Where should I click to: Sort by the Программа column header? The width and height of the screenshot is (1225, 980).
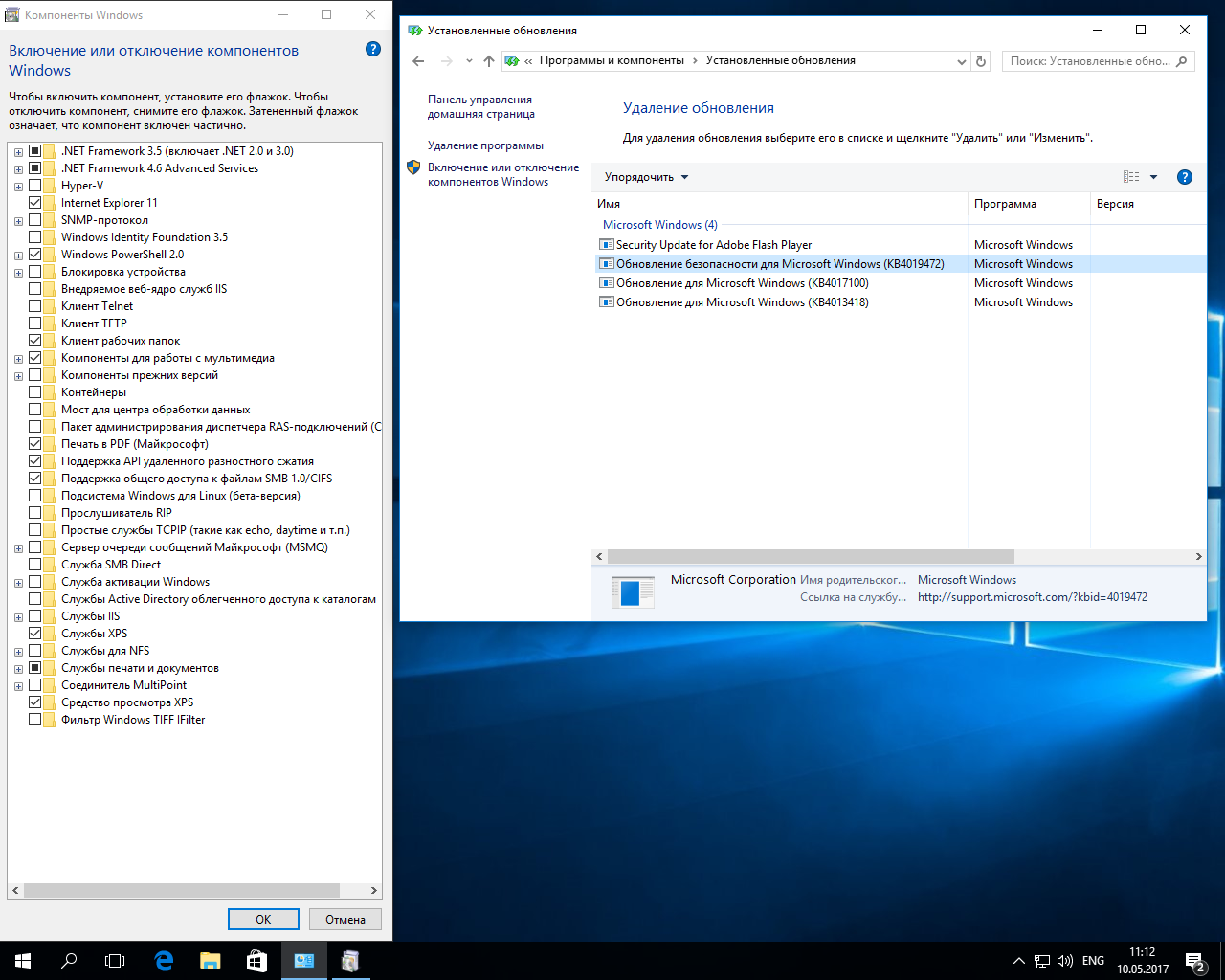coord(1029,204)
